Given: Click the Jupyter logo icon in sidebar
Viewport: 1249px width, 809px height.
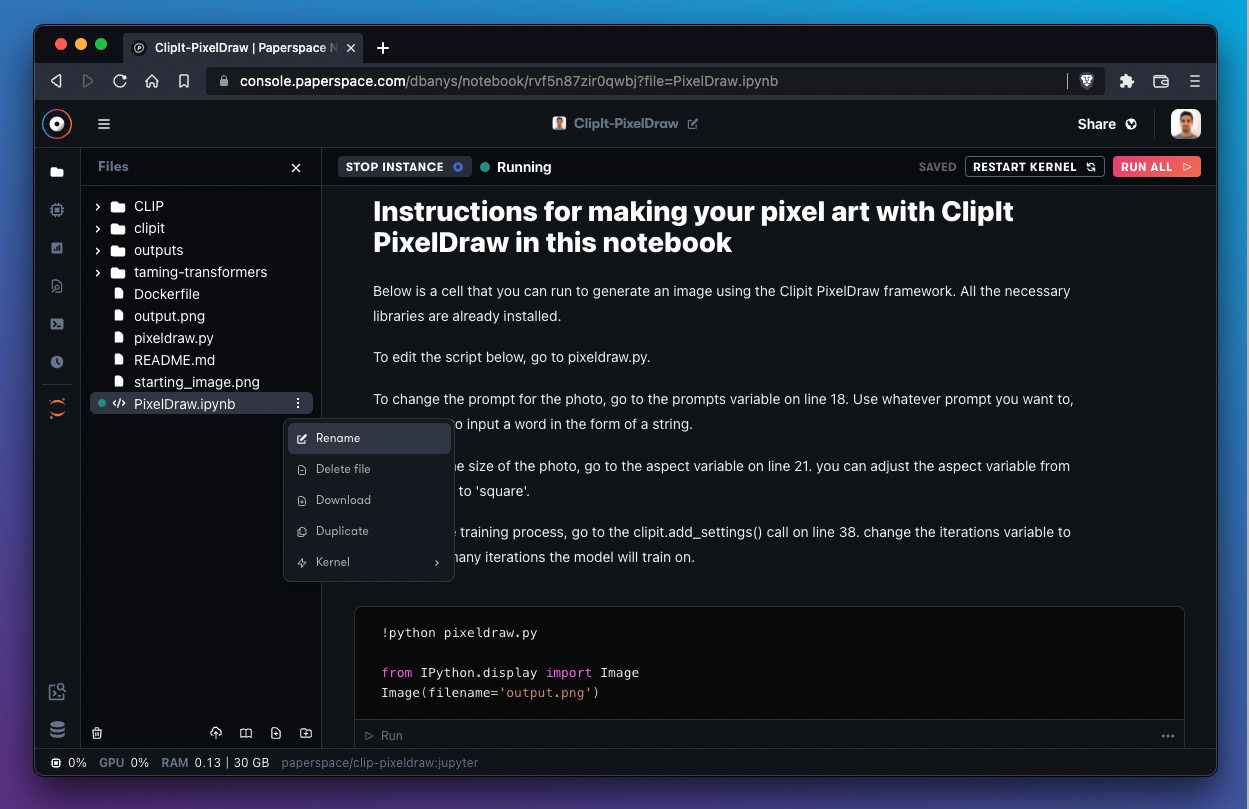Looking at the screenshot, I should 57,408.
